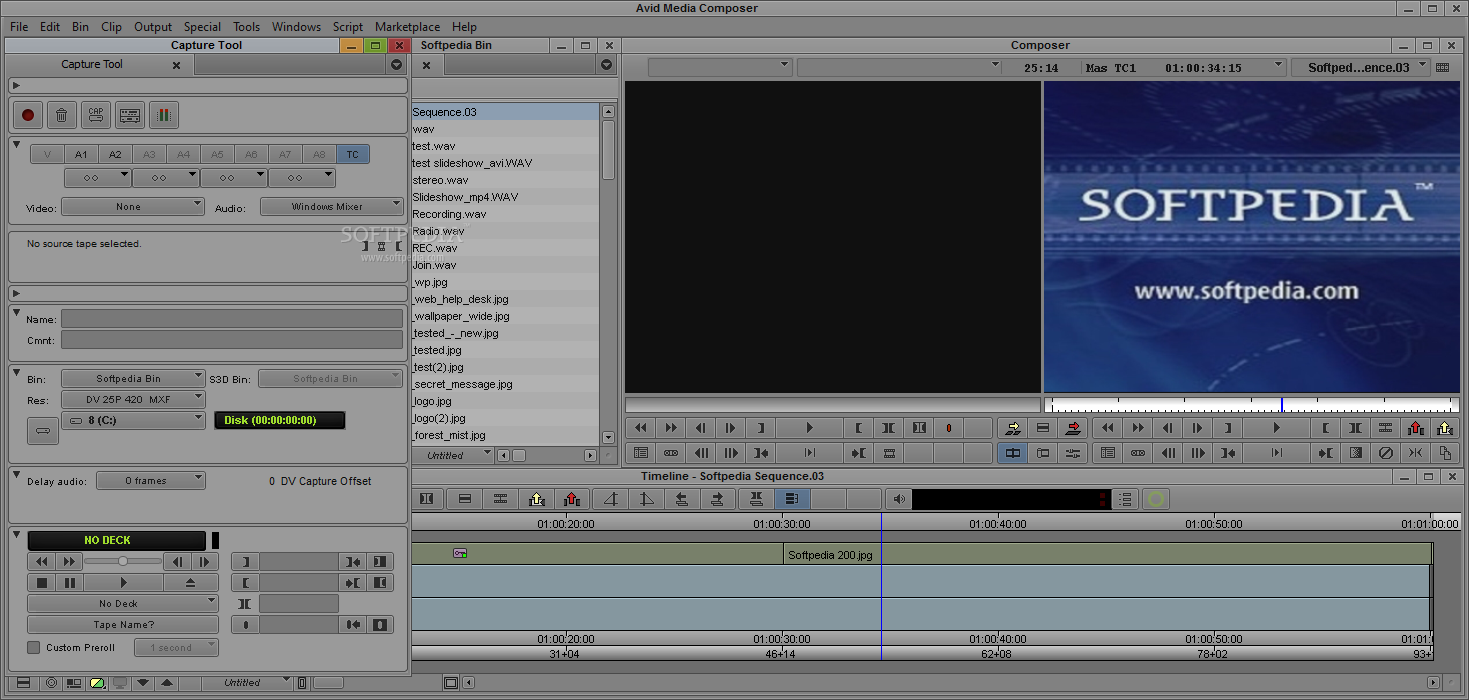The image size is (1469, 700).
Task: Open the Marketplace menu
Action: click(407, 27)
